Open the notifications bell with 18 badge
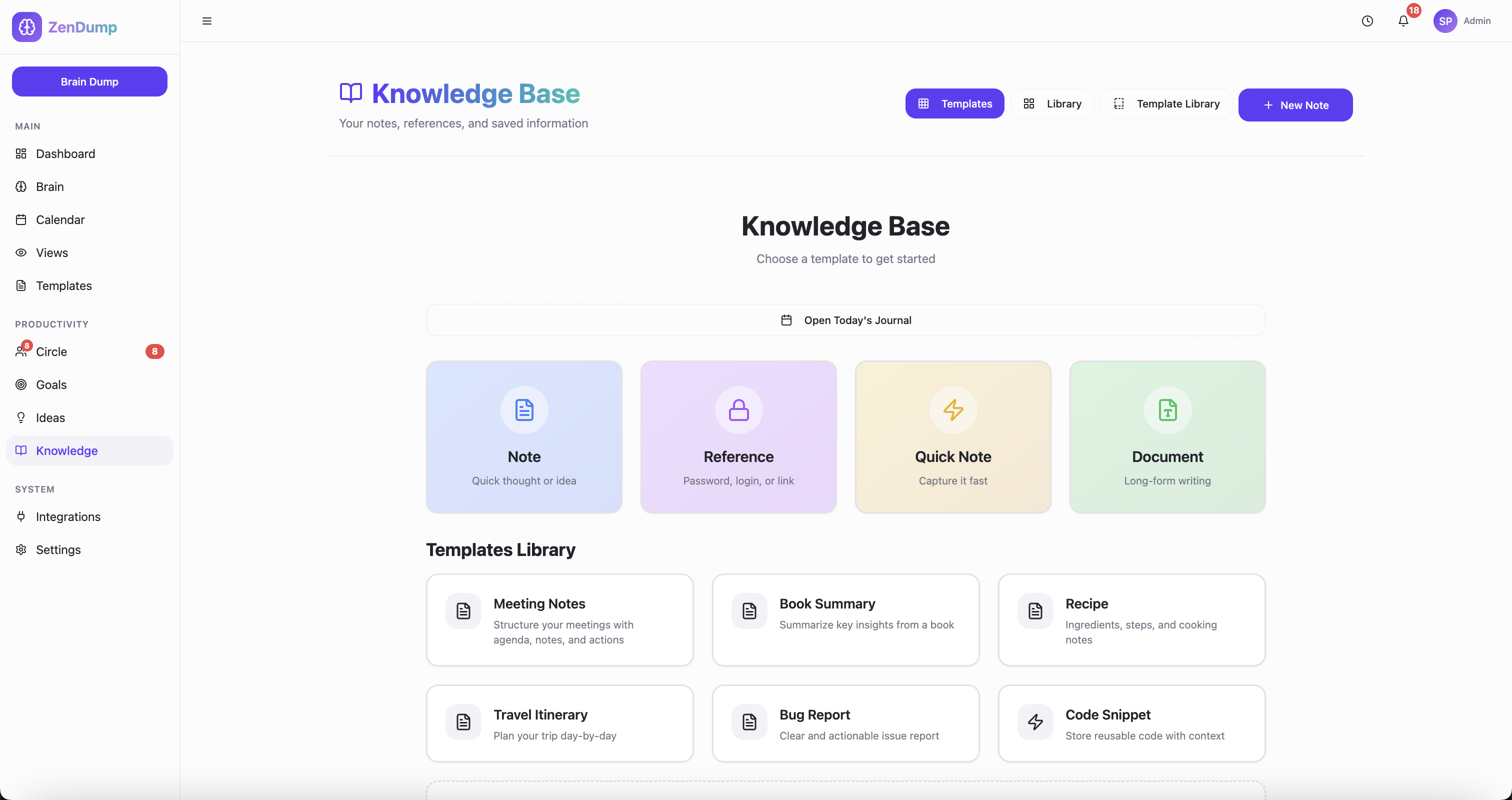This screenshot has height=800, width=1512. (x=1404, y=21)
